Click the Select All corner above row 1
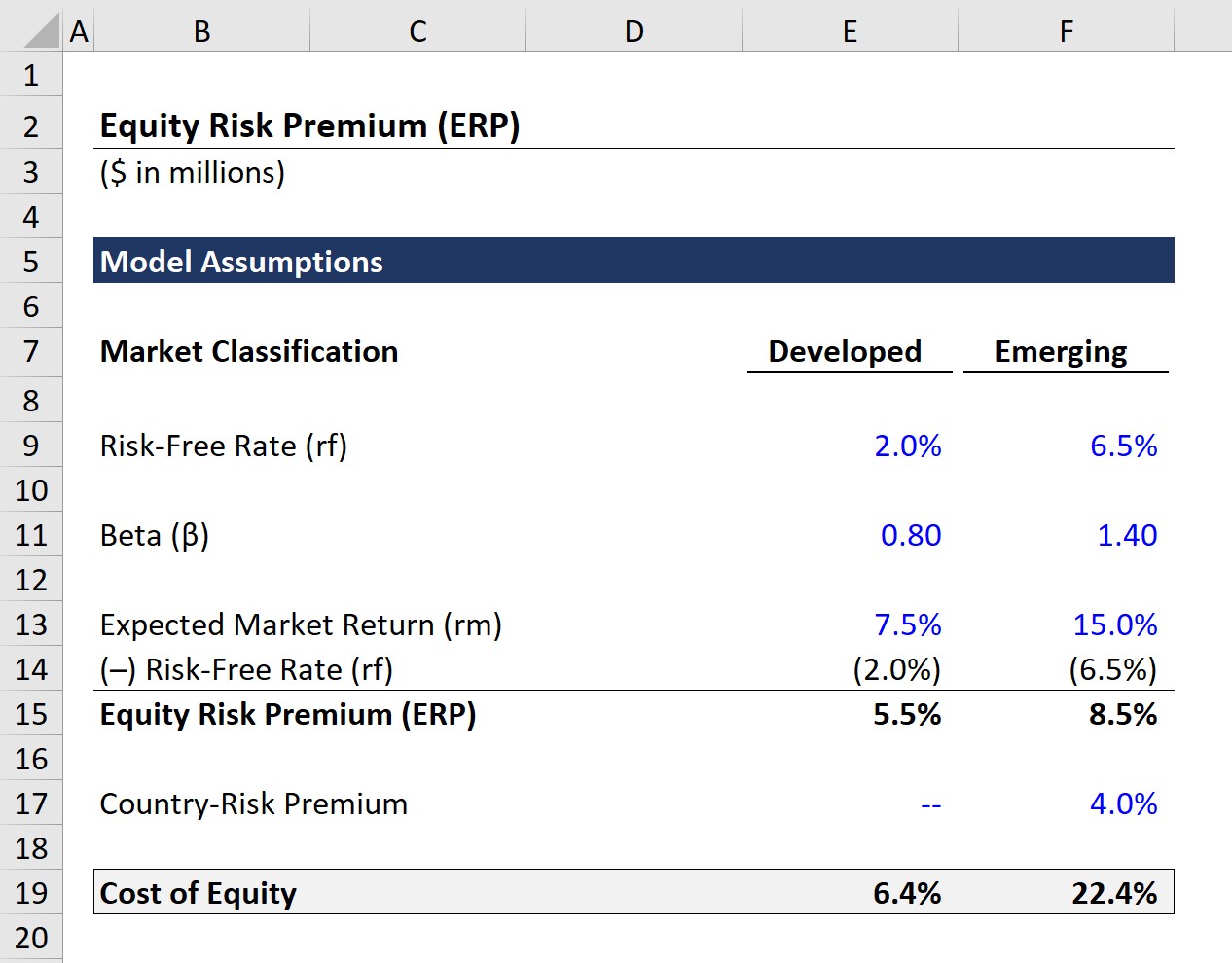The image size is (1232, 963). click(30, 30)
